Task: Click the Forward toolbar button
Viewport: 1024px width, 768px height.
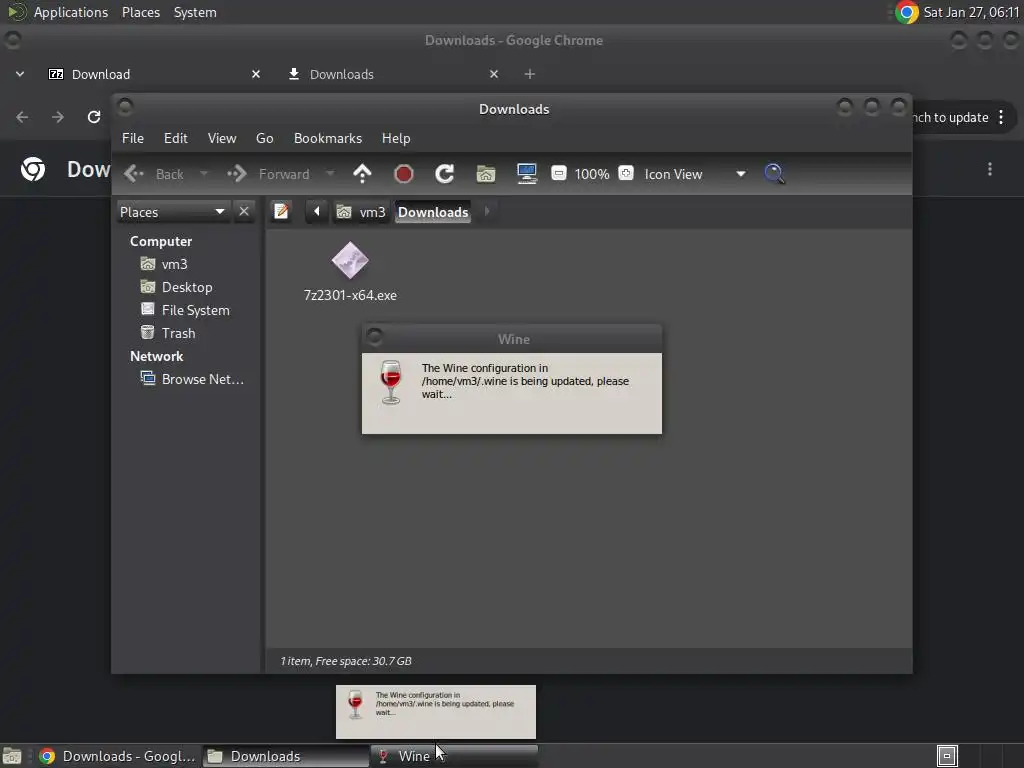Action: click(268, 174)
